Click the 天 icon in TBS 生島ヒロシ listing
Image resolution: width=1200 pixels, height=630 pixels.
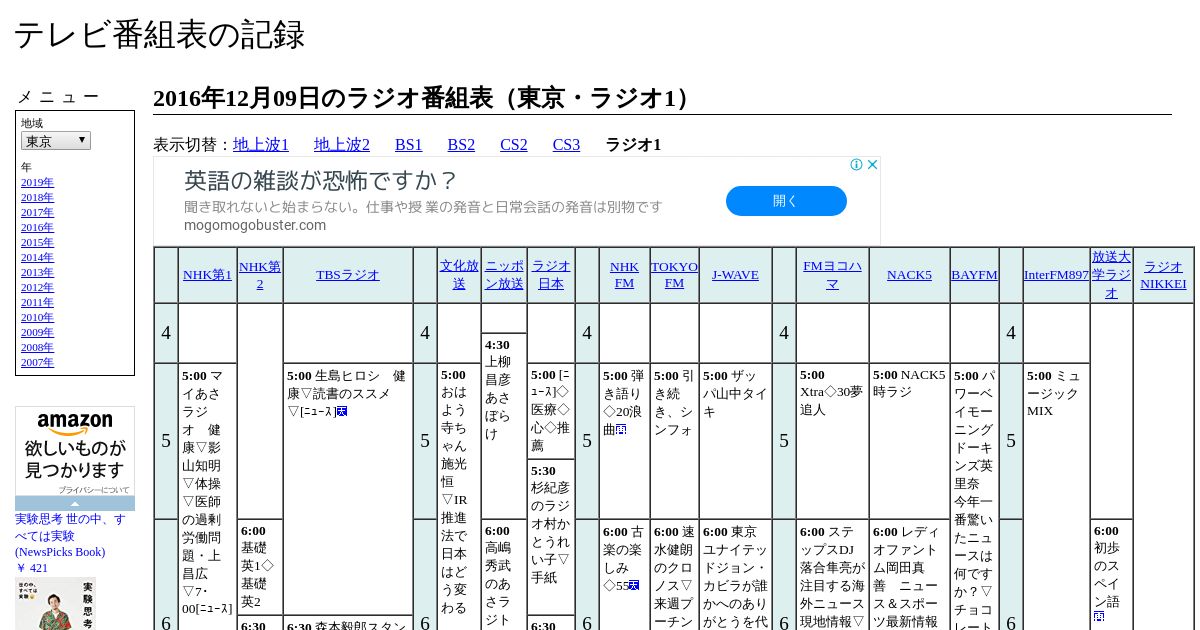click(x=342, y=411)
